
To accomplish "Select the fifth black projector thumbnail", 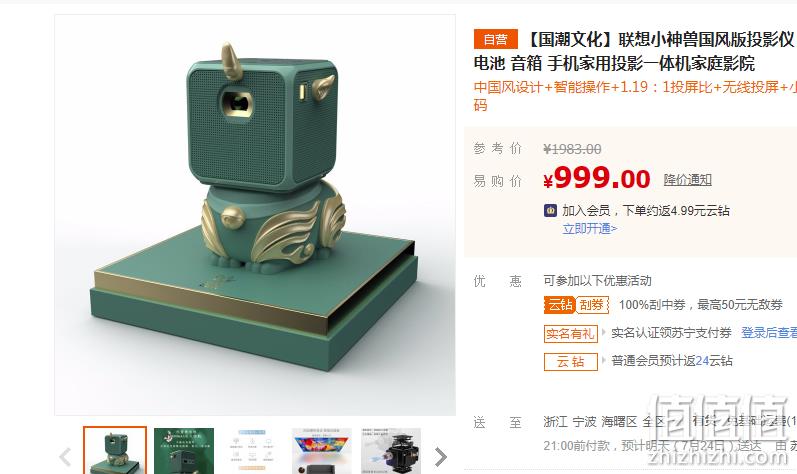I will click(x=391, y=451).
